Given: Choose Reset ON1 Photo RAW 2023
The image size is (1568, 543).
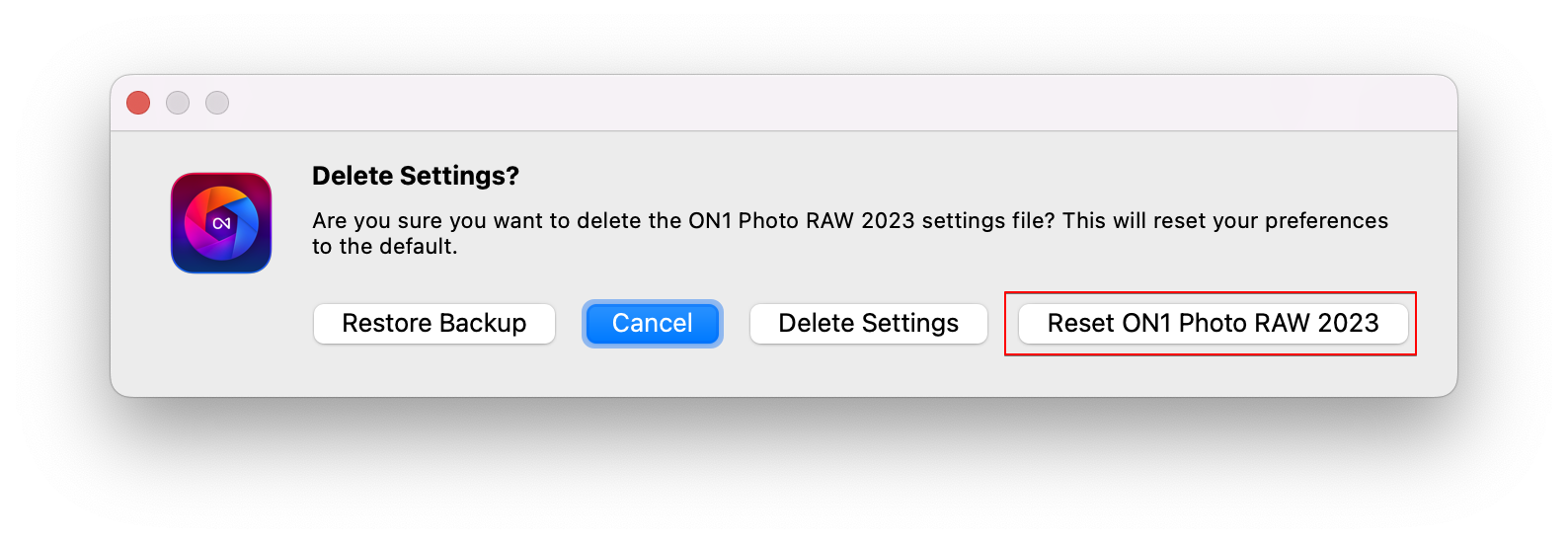Looking at the screenshot, I should click(1213, 324).
